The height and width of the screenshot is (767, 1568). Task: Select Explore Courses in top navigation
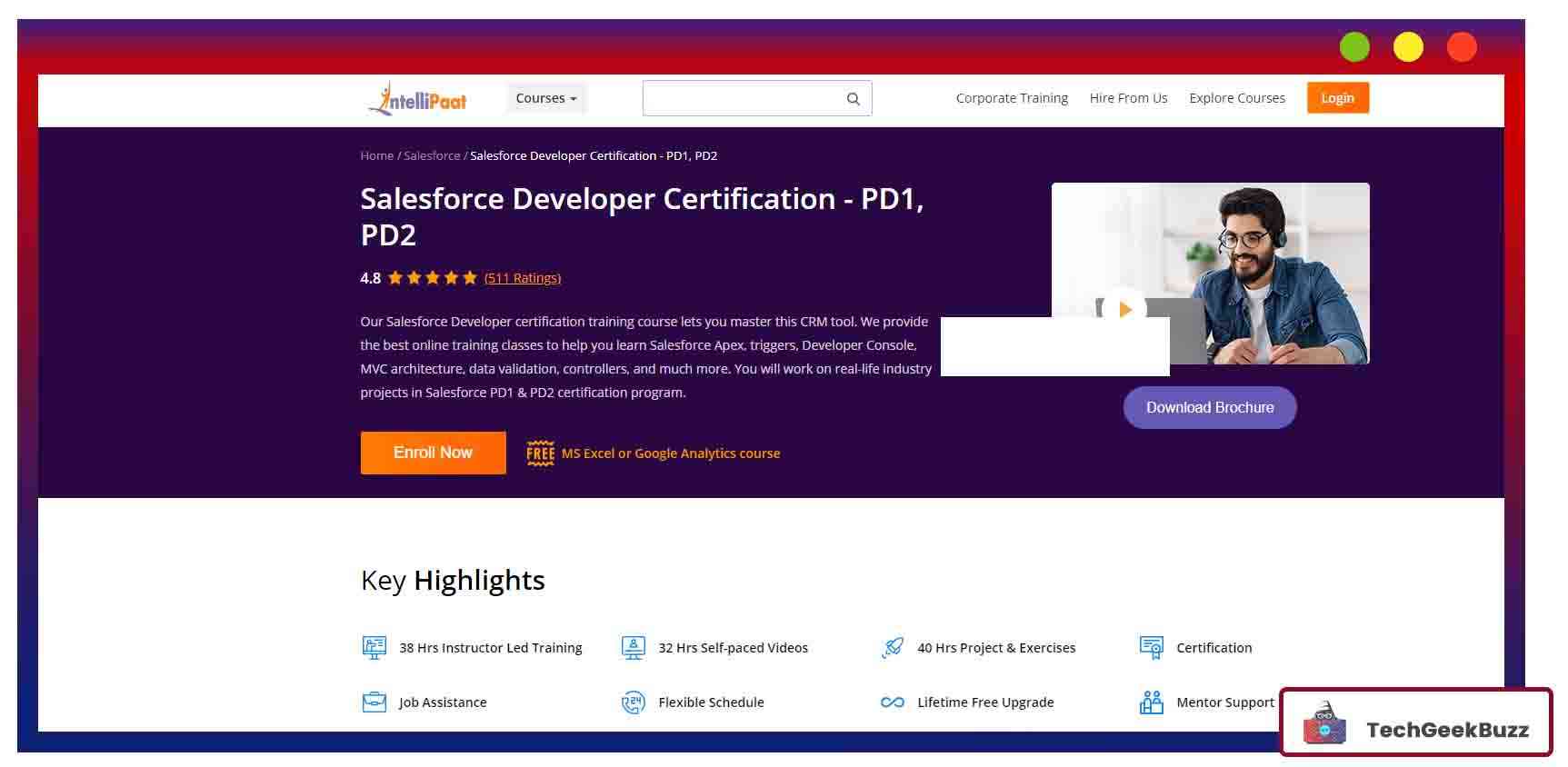(x=1236, y=98)
